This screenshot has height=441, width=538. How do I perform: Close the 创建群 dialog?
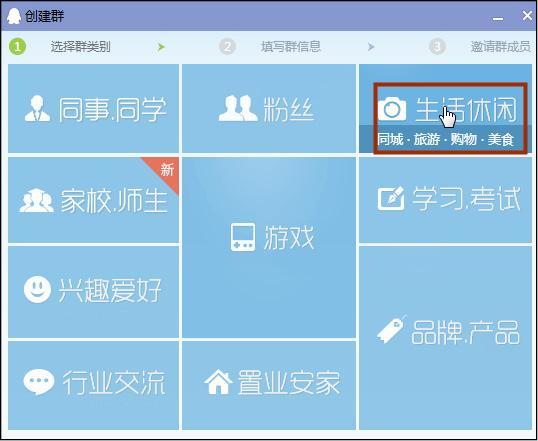527,15
